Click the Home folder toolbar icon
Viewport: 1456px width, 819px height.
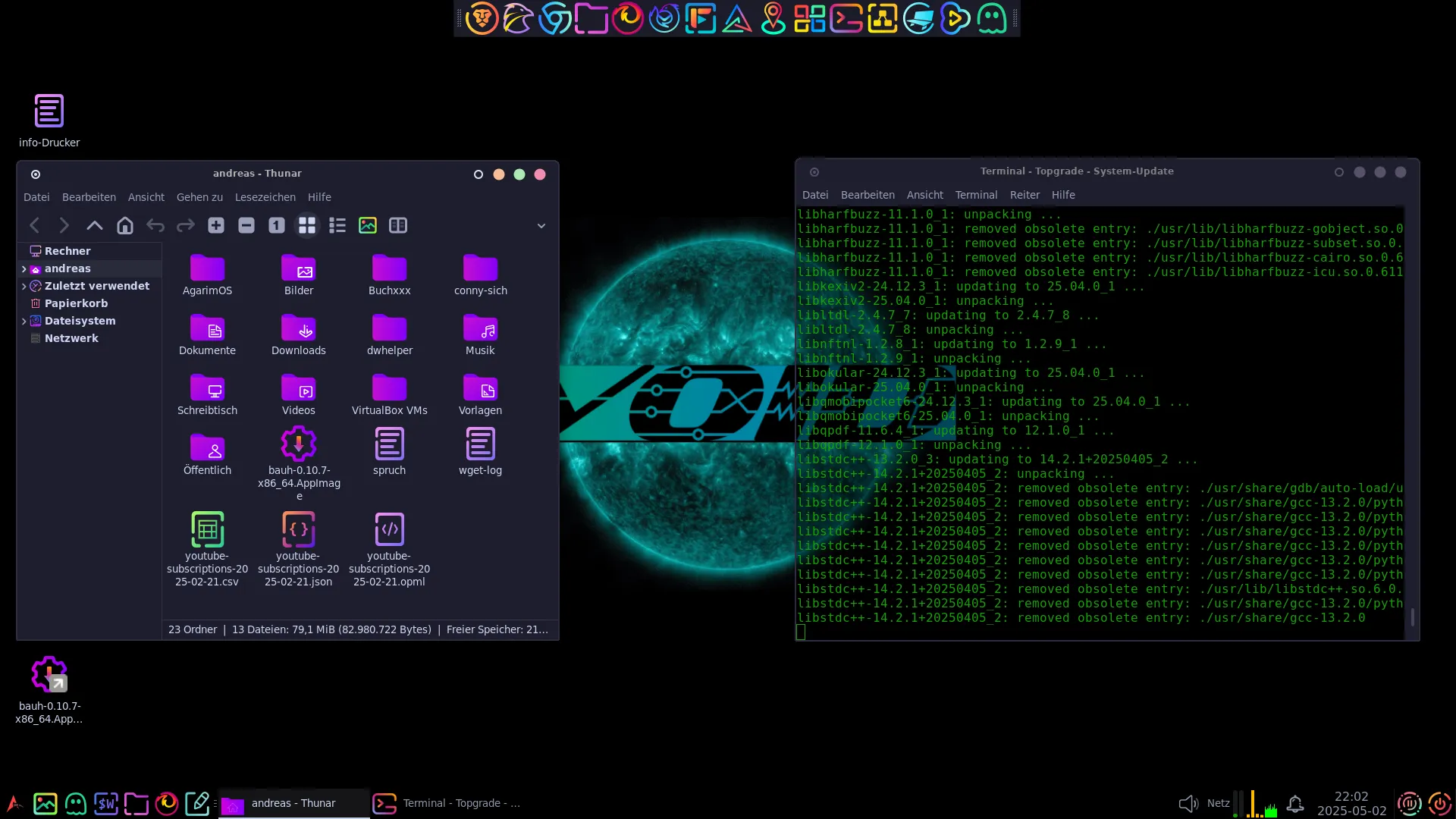pyautogui.click(x=125, y=225)
